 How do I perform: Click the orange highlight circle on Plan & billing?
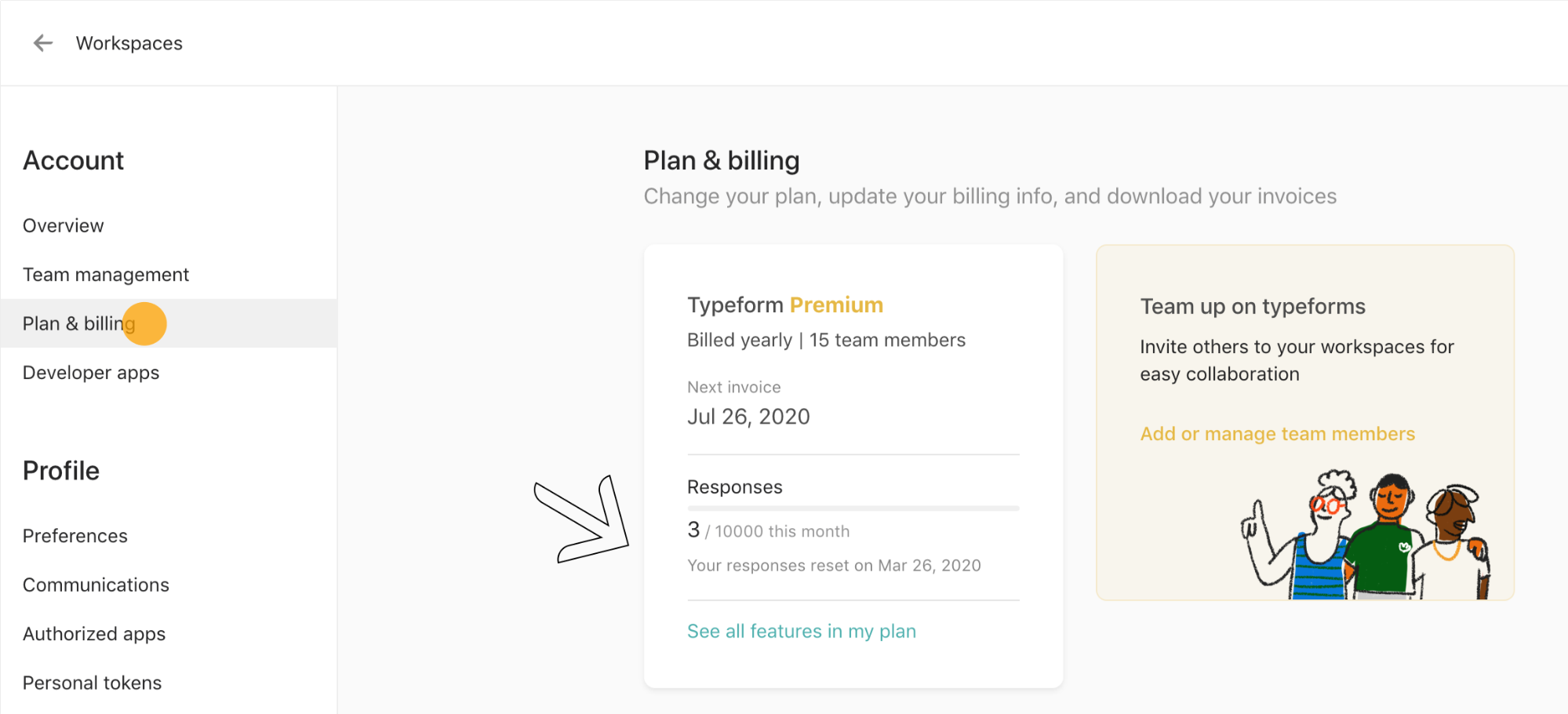coord(145,323)
